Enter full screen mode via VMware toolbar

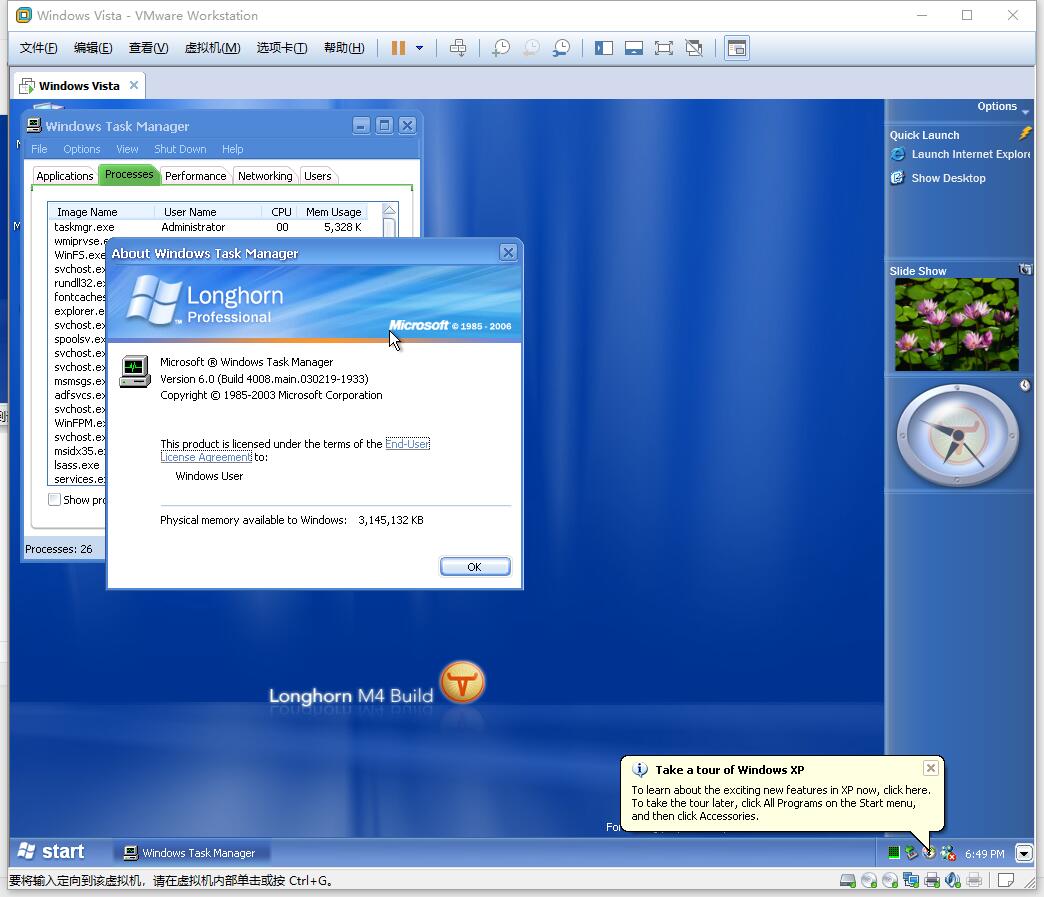[664, 48]
